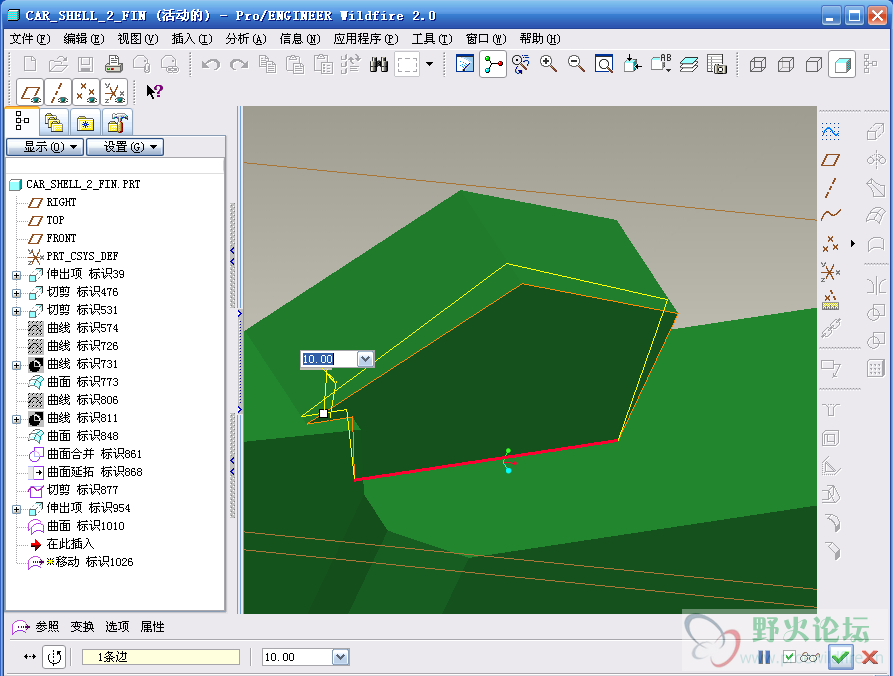Click the 10.00 dashboard value field
893x676 pixels.
(297, 657)
